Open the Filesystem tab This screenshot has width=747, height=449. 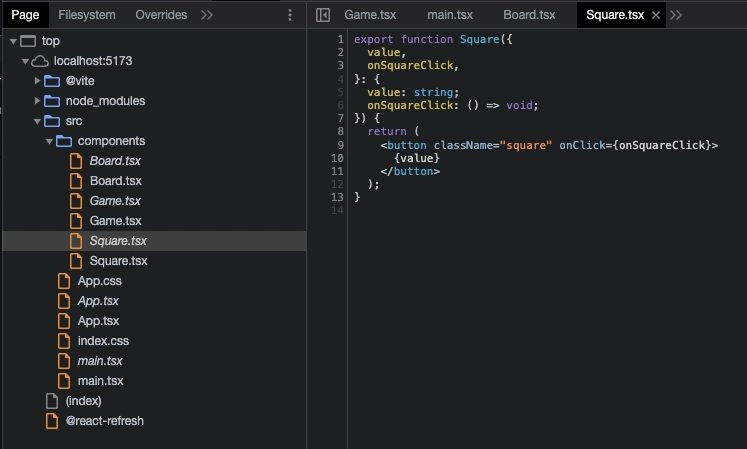coord(87,15)
